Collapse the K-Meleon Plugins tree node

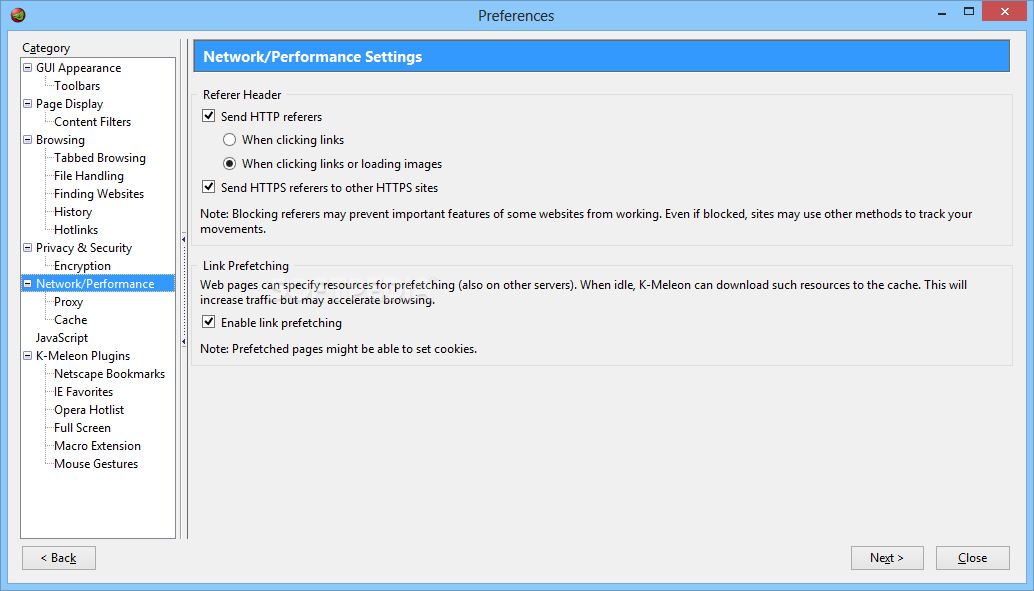click(28, 356)
